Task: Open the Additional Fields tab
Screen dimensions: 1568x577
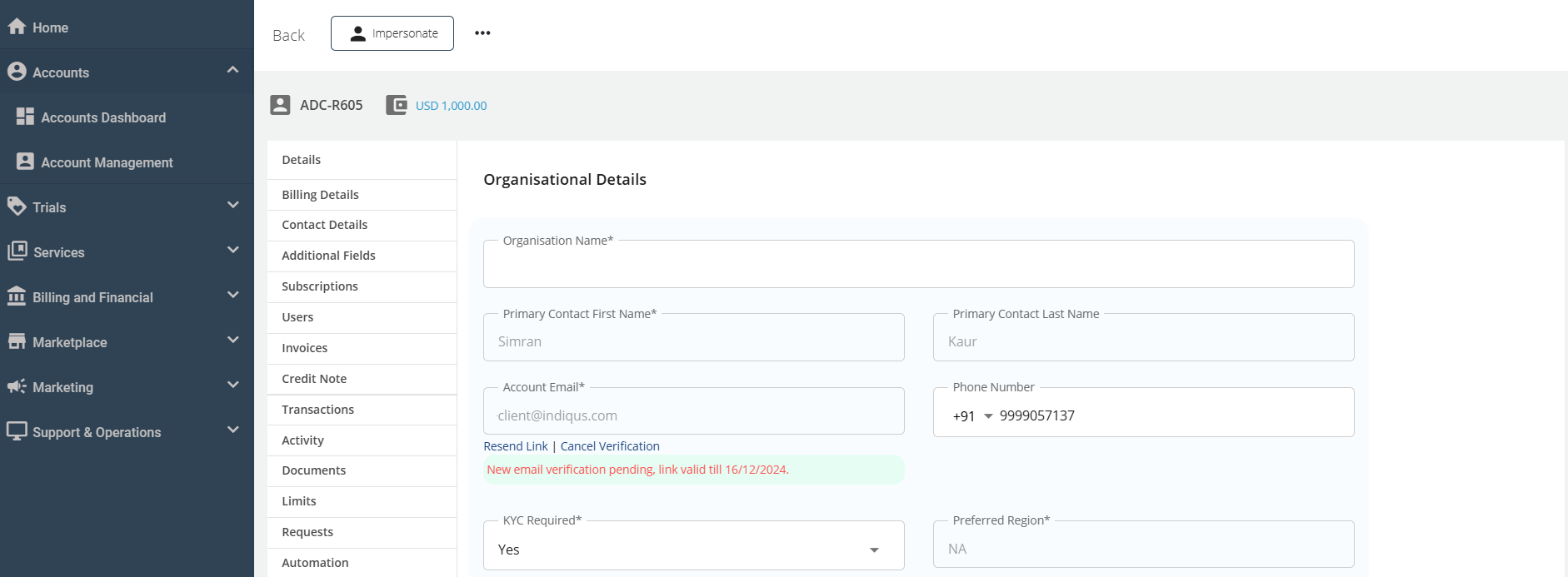Action: point(362,256)
